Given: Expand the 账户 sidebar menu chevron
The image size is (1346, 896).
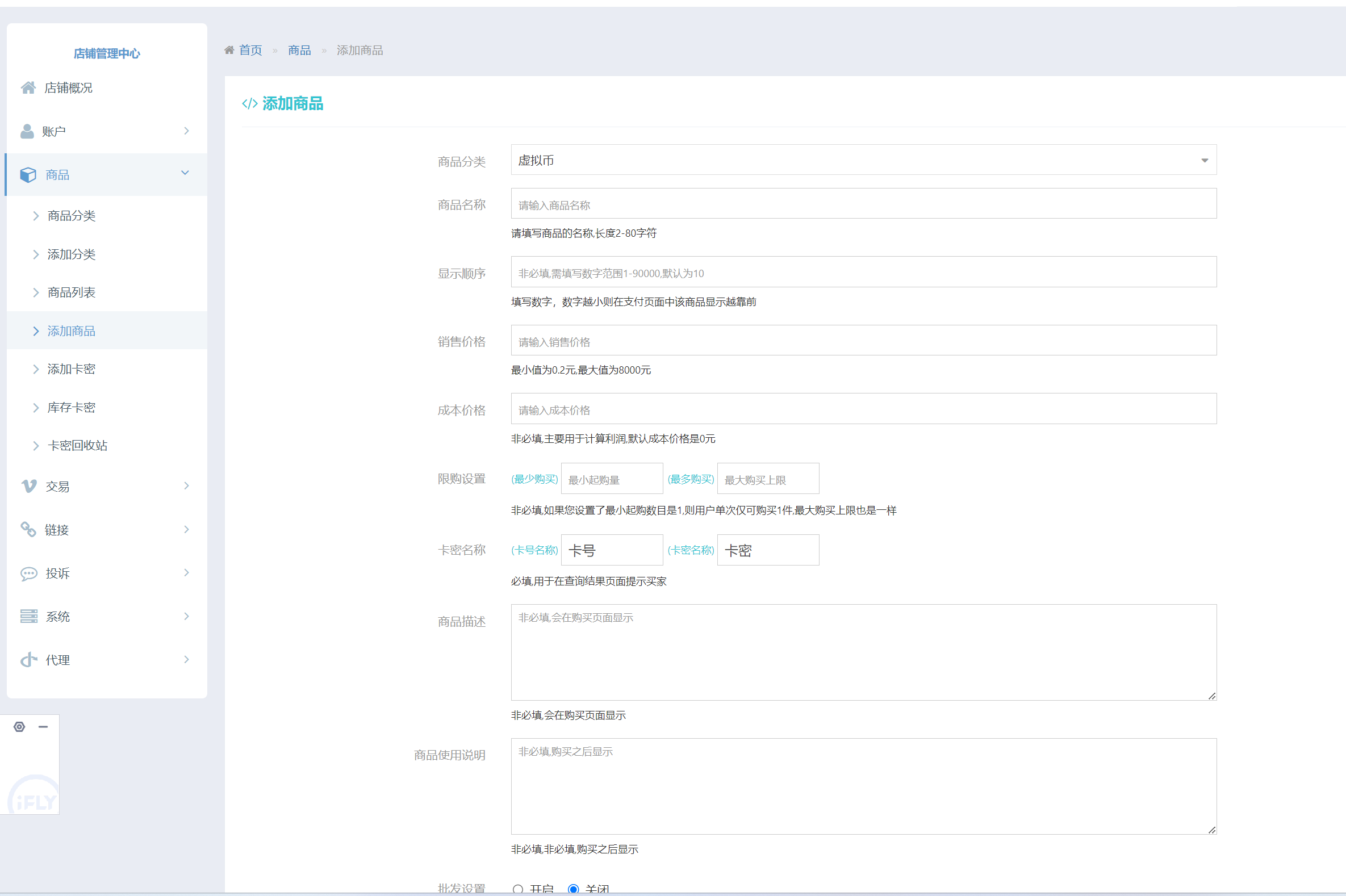Looking at the screenshot, I should coord(186,131).
